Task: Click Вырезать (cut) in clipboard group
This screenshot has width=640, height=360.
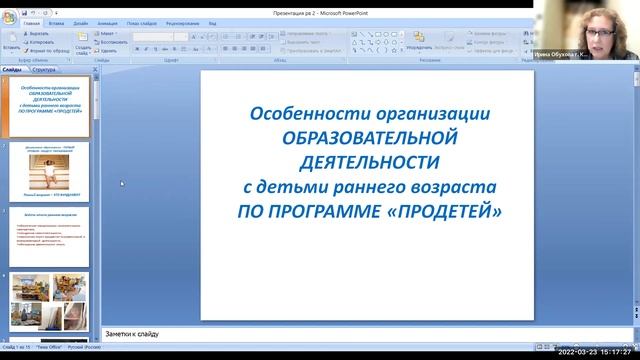Action: [36, 33]
